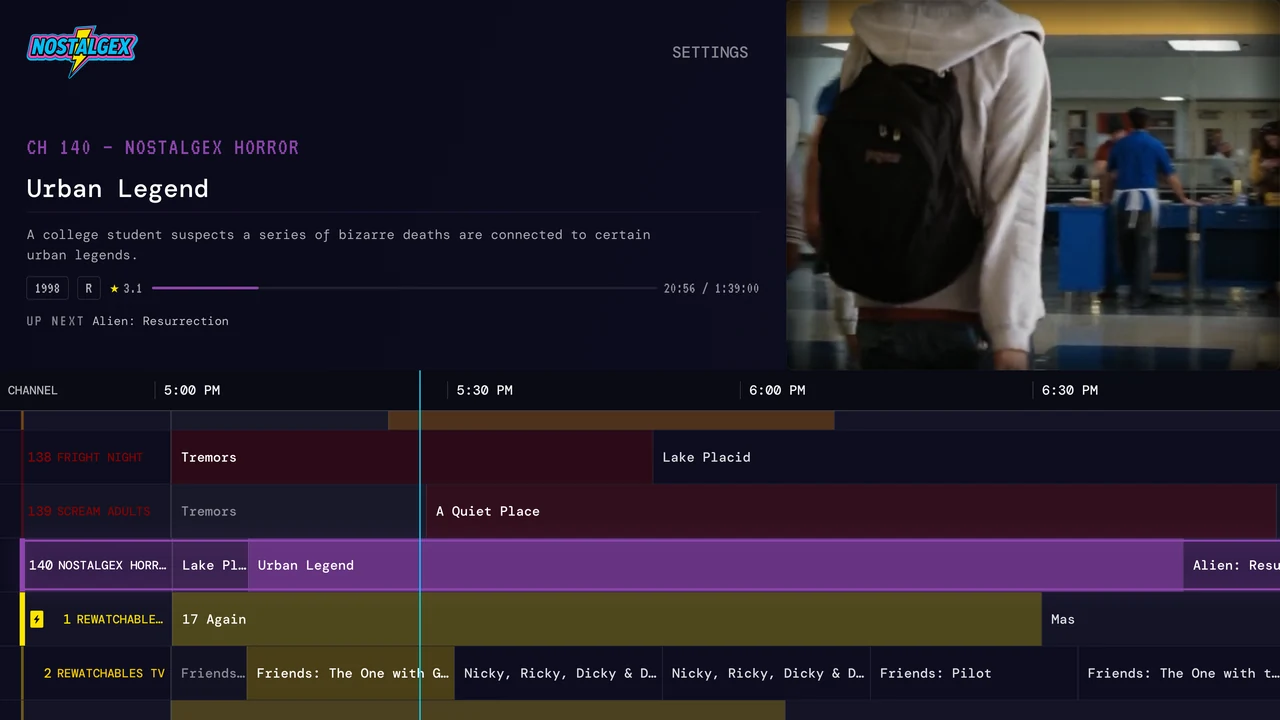
Task: Select the purple Urban Legend guide block
Action: (715, 565)
